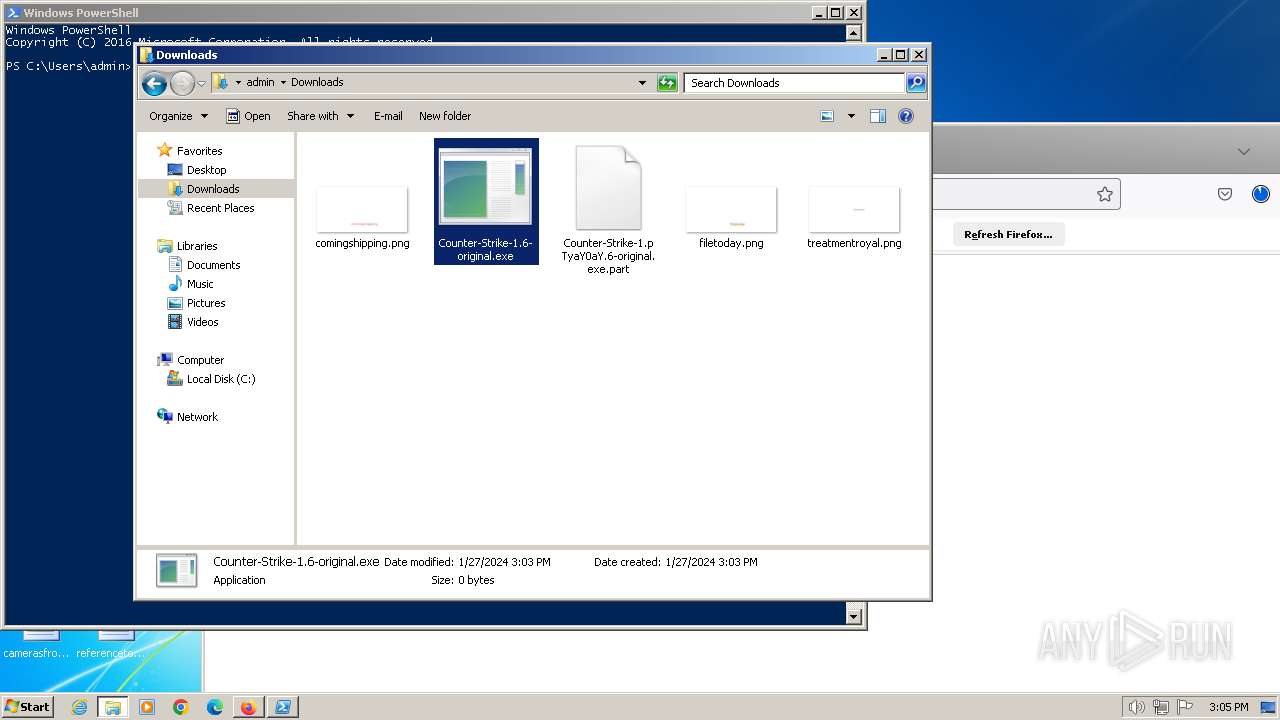
Task: Select Libraries in navigation pane
Action: pos(187,246)
